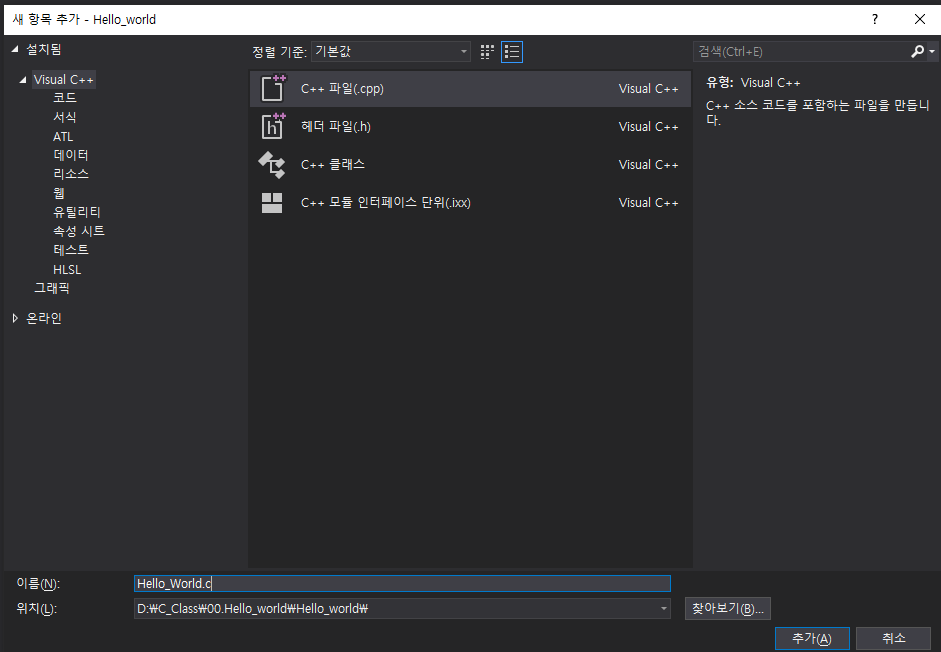Select the ATL category
The image size is (941, 652).
(62, 136)
